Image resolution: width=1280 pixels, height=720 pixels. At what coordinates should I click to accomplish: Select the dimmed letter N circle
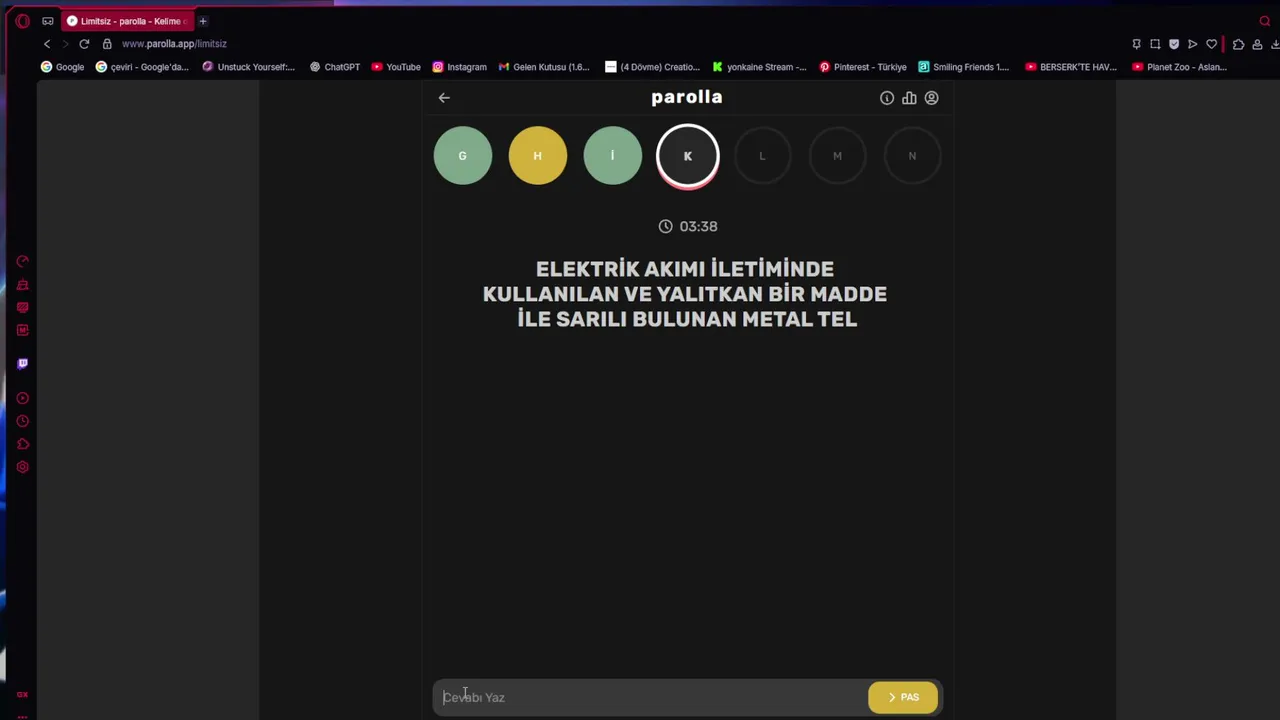pos(912,156)
